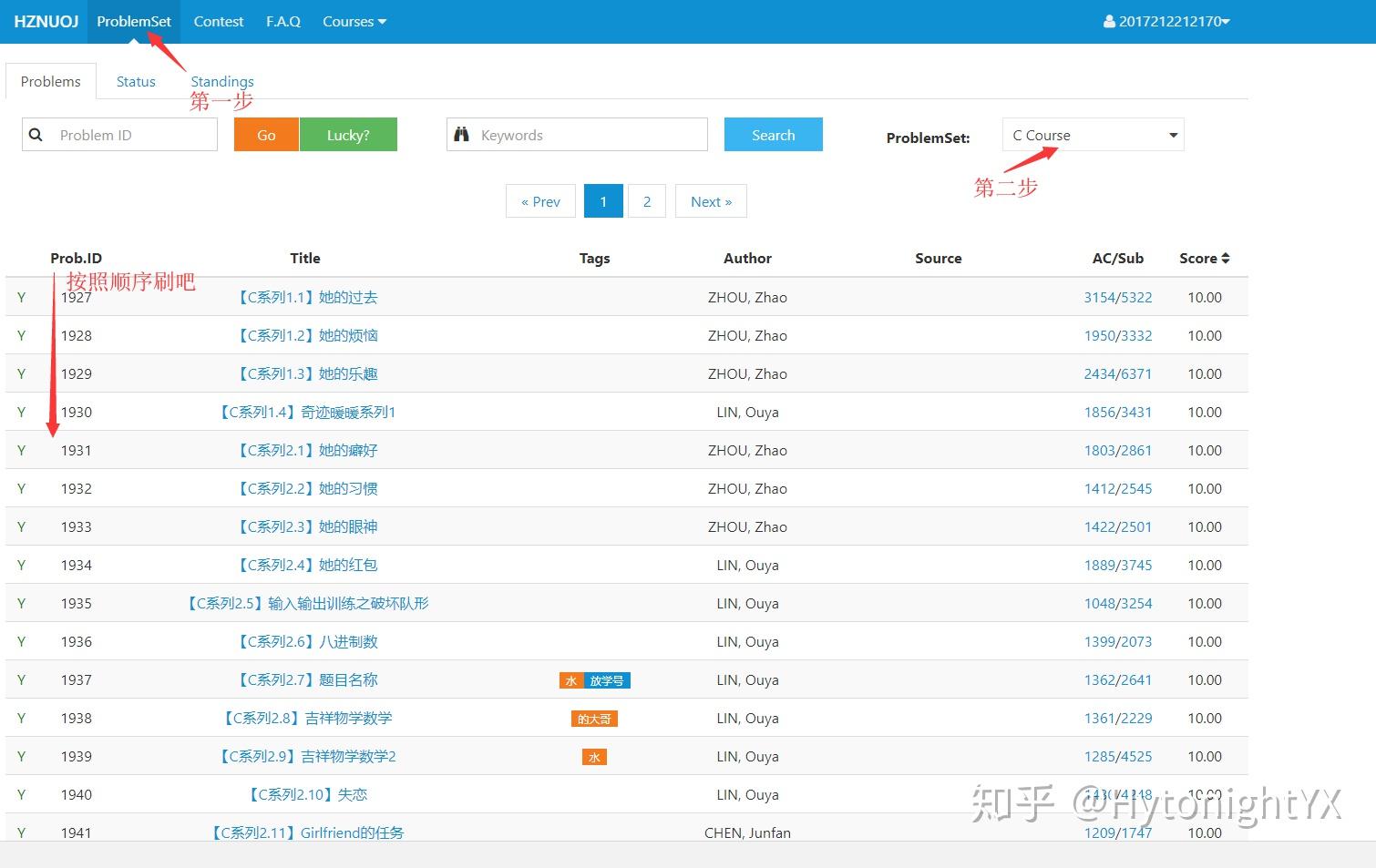Sort the table by Score column arrows
Screen dimensions: 1376x868
click(x=1226, y=259)
